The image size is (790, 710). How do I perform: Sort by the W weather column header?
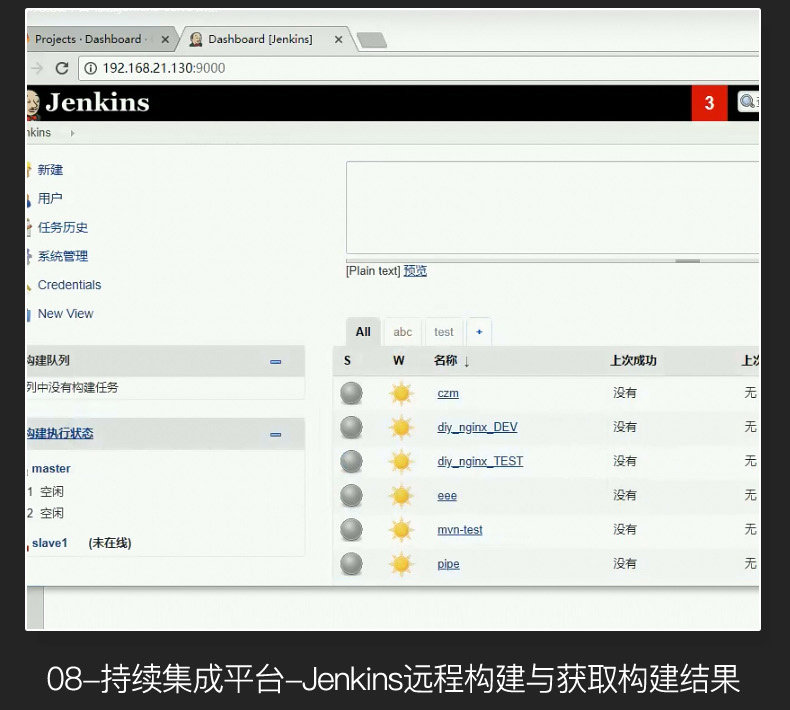pyautogui.click(x=399, y=361)
